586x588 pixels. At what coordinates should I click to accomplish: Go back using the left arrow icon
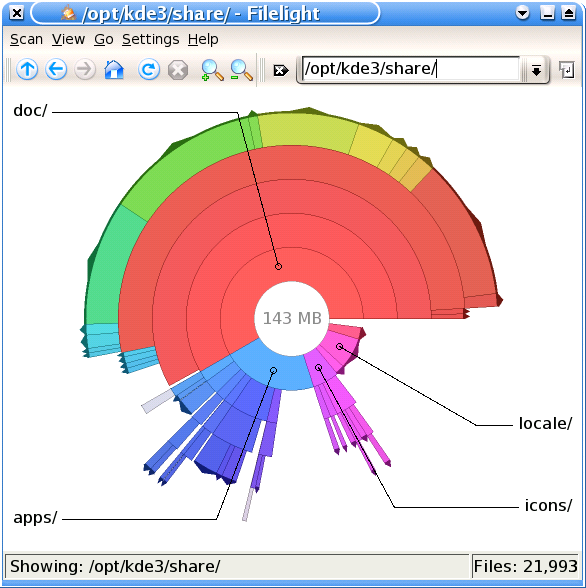click(56, 69)
